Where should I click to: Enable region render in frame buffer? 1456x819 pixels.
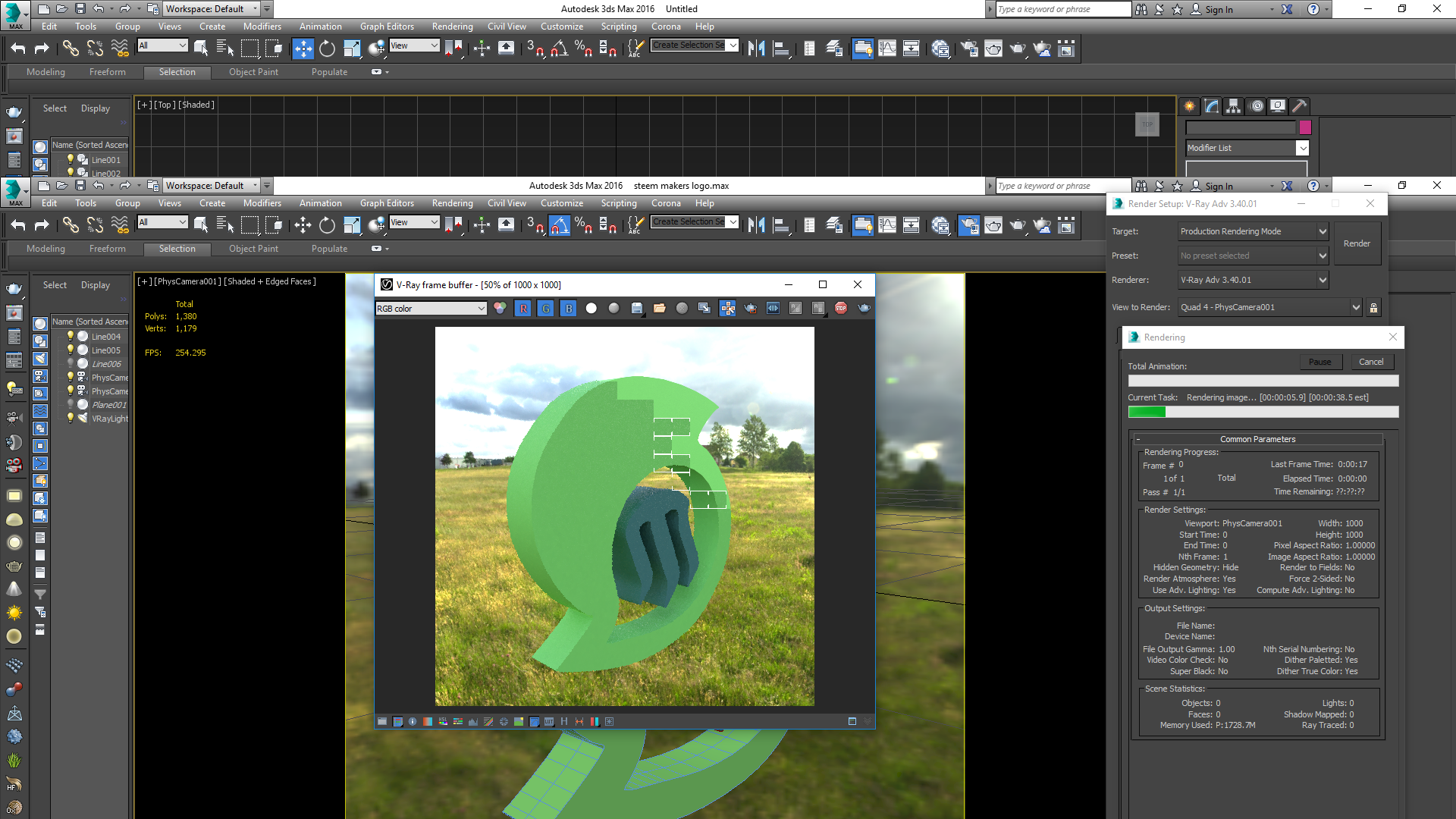pyautogui.click(x=750, y=309)
